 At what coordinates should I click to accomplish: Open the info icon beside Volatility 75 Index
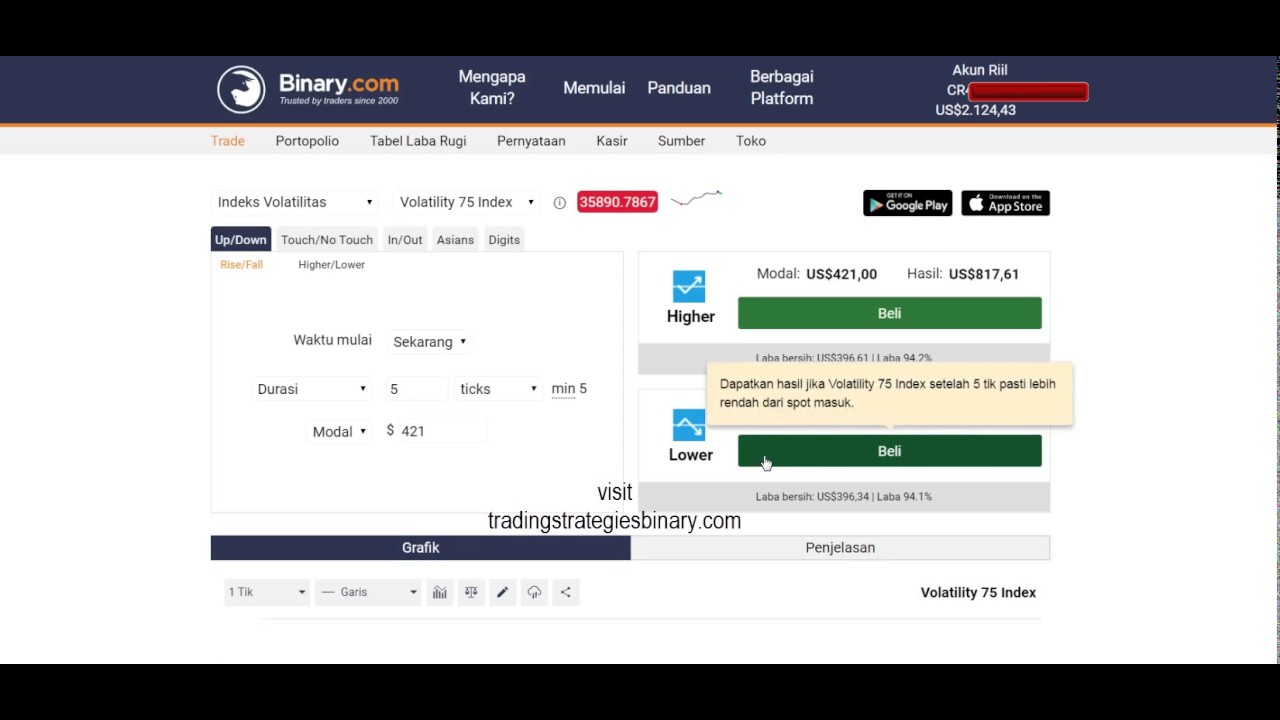tap(559, 203)
